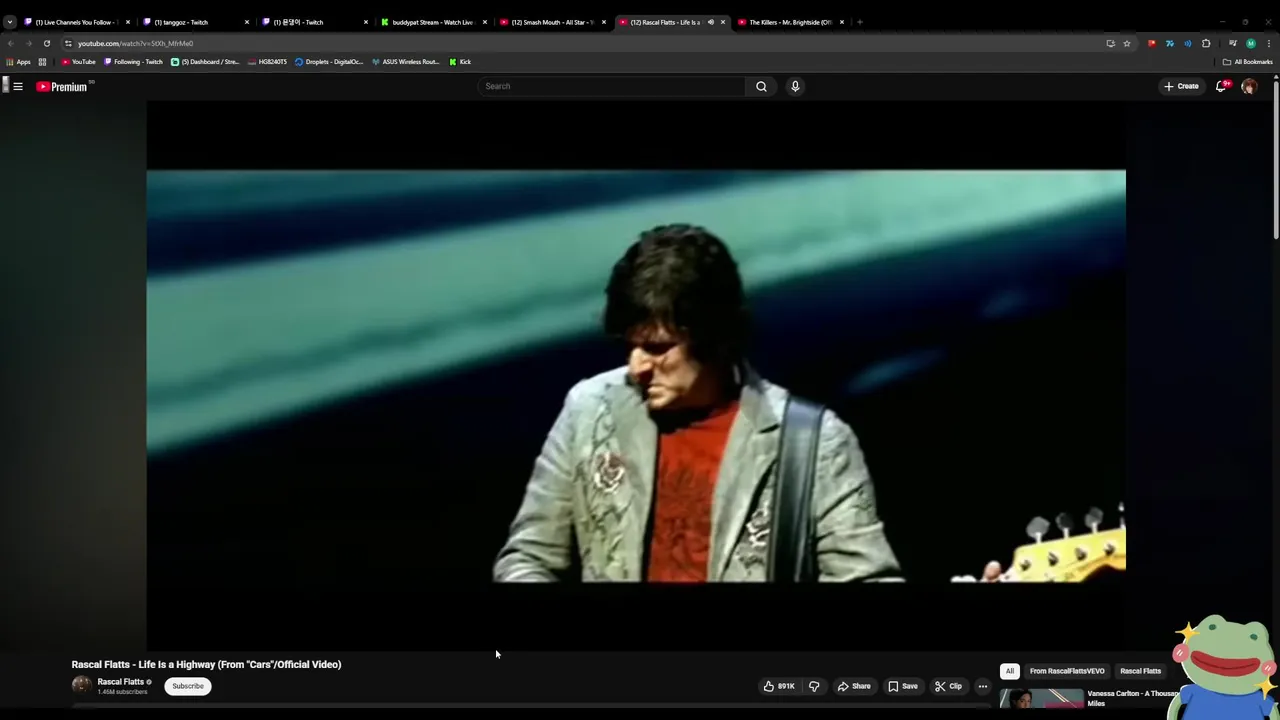Switch to Live Channels You Follow tab

(x=77, y=22)
